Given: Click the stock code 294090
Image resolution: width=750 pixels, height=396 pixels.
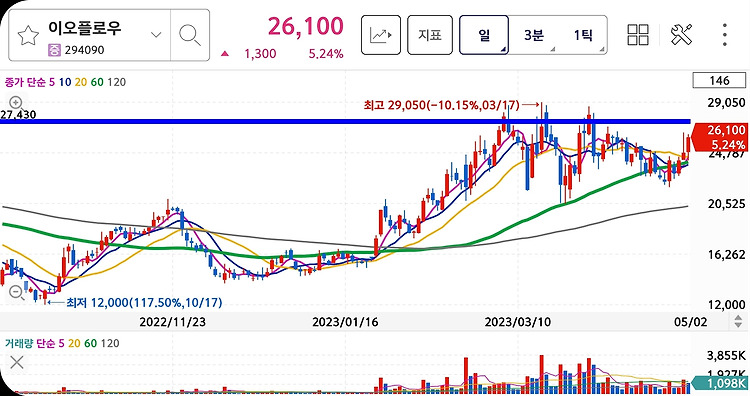Looking at the screenshot, I should coord(84,50).
